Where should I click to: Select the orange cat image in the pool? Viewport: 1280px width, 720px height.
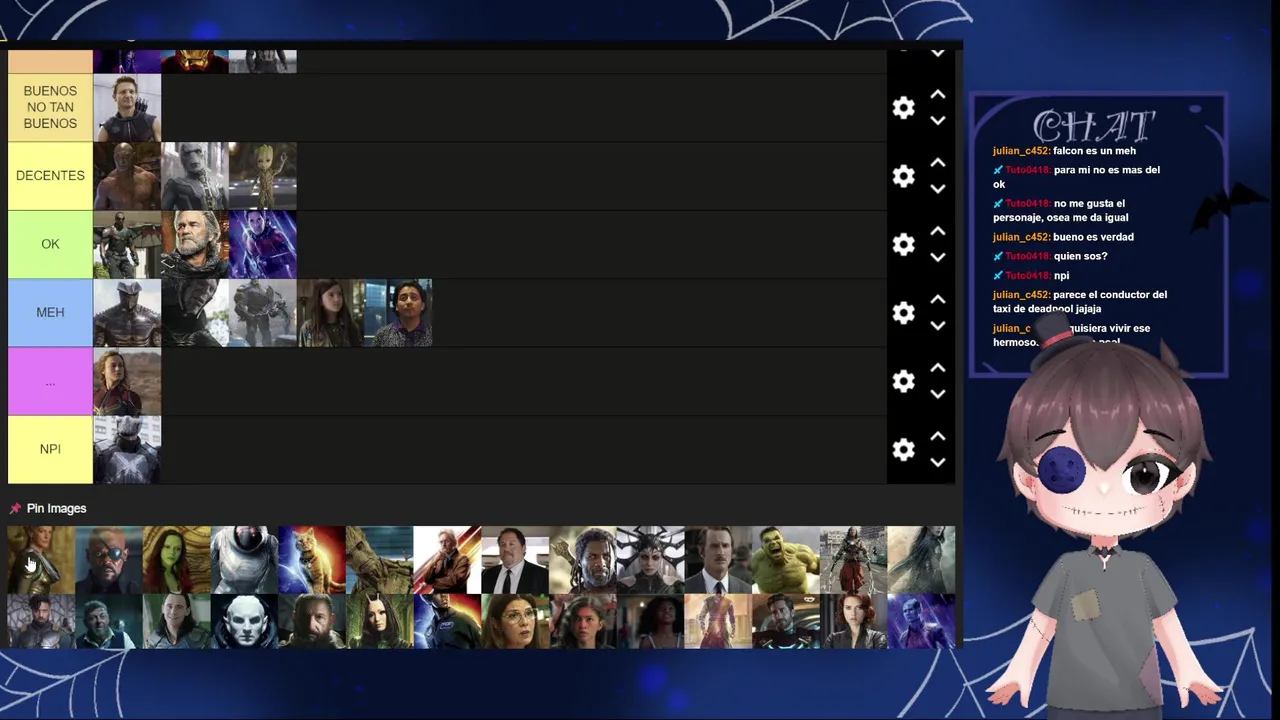click(312, 560)
